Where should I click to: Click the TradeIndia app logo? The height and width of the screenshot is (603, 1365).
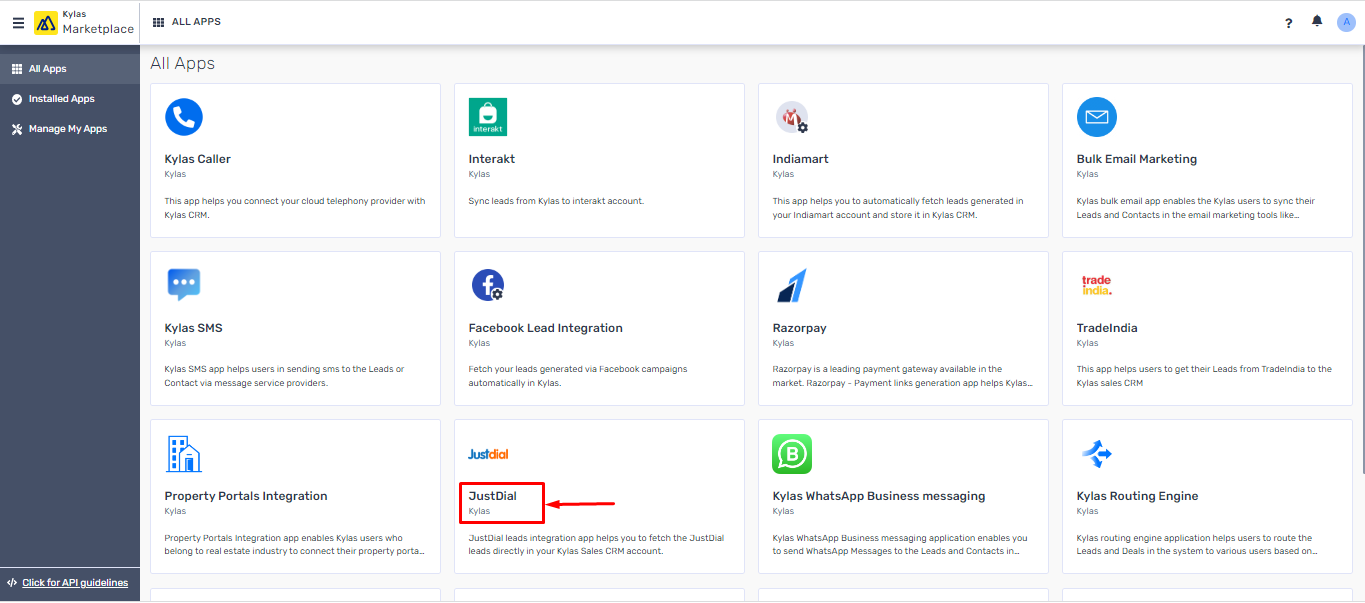coord(1097,285)
